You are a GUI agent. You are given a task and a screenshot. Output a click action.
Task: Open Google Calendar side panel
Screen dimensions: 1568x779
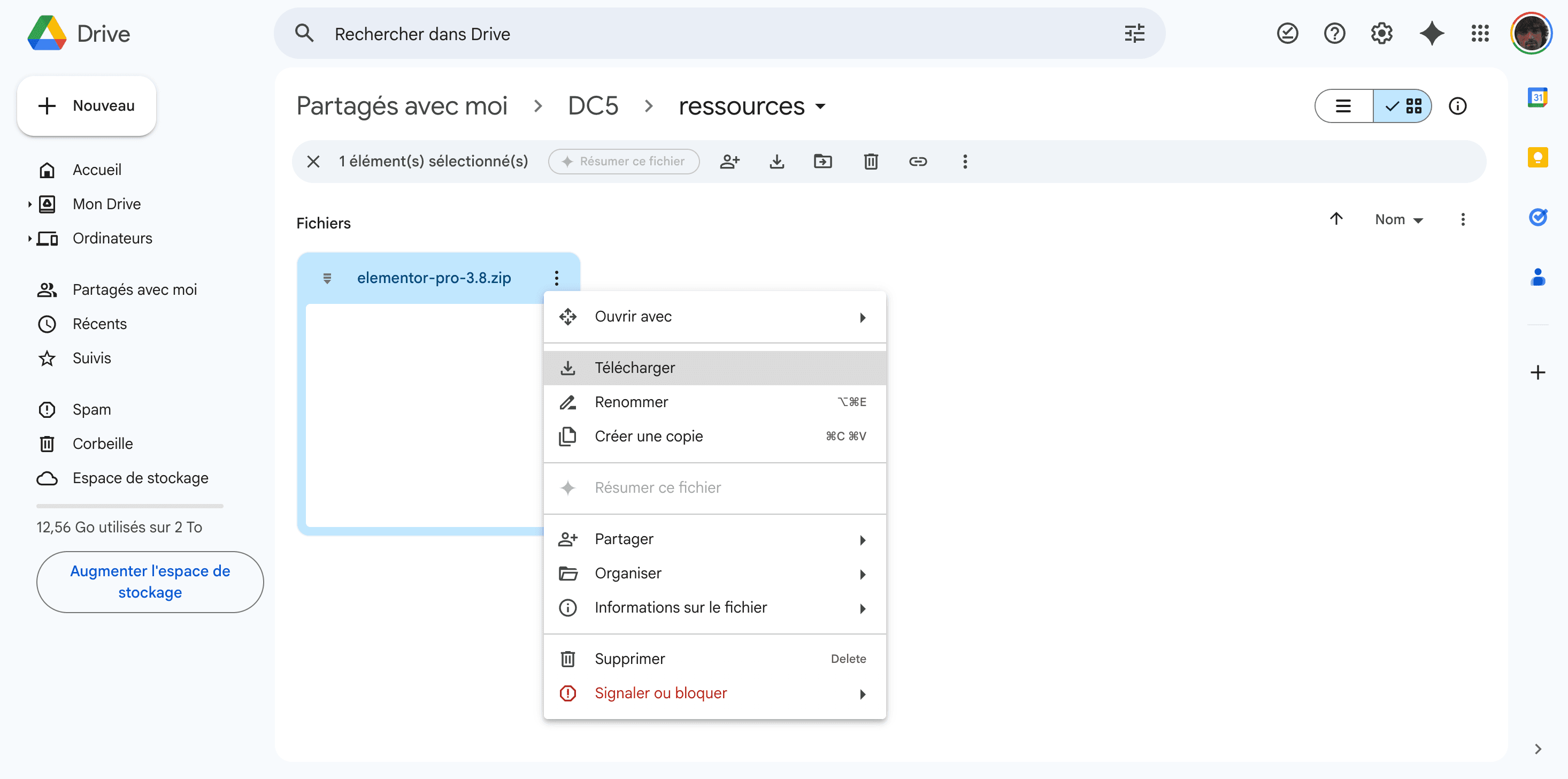(x=1538, y=97)
